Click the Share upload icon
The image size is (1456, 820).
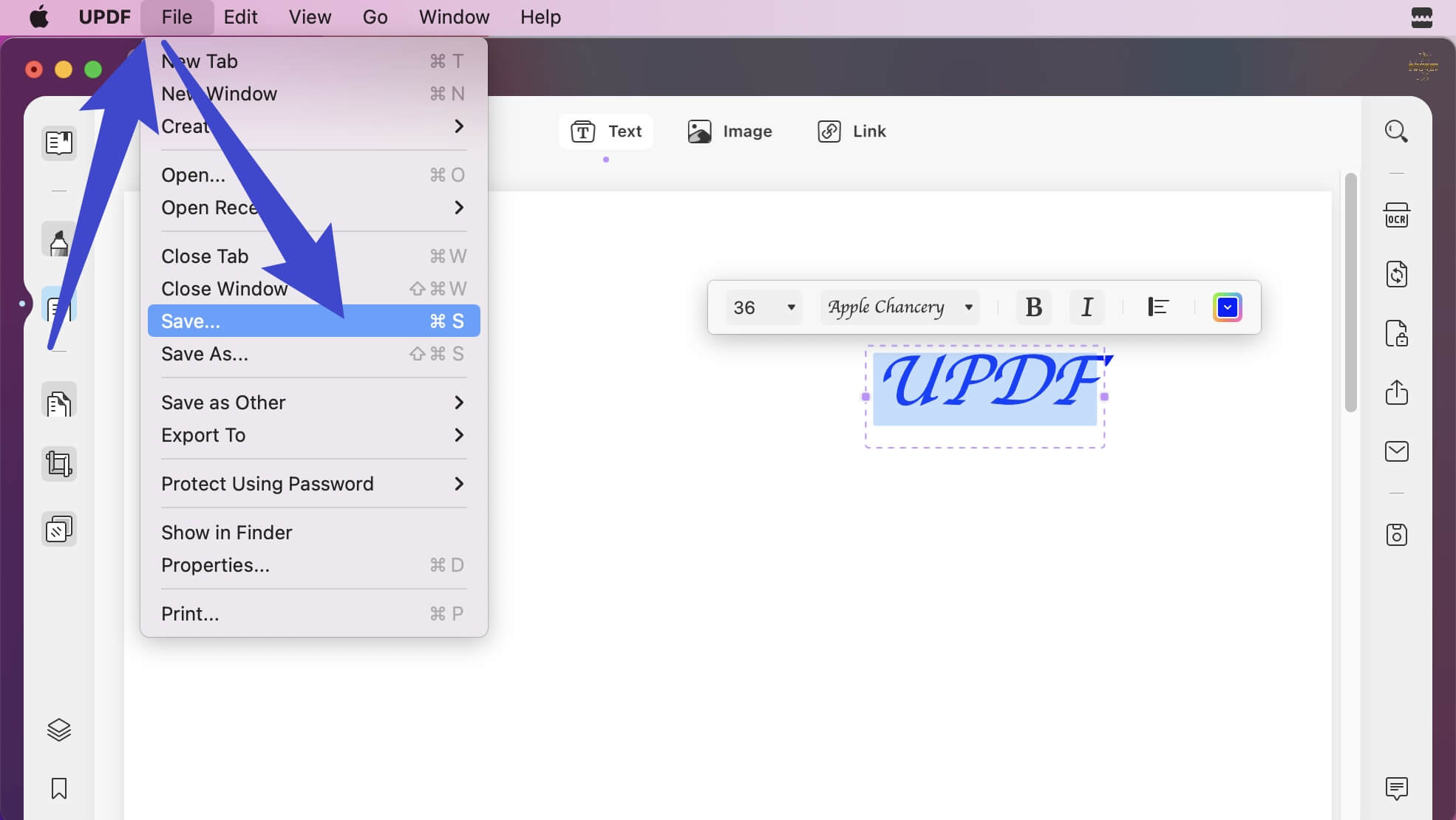click(1396, 392)
